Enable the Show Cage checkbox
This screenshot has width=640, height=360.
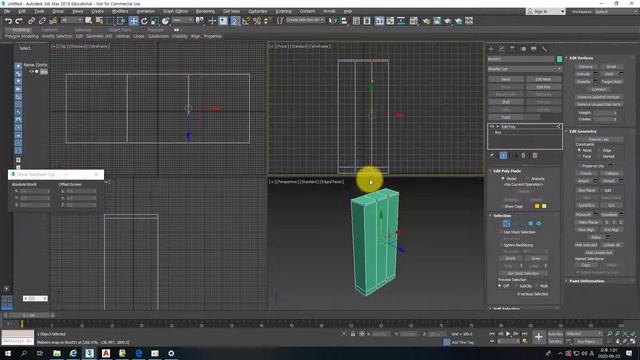coord(502,206)
